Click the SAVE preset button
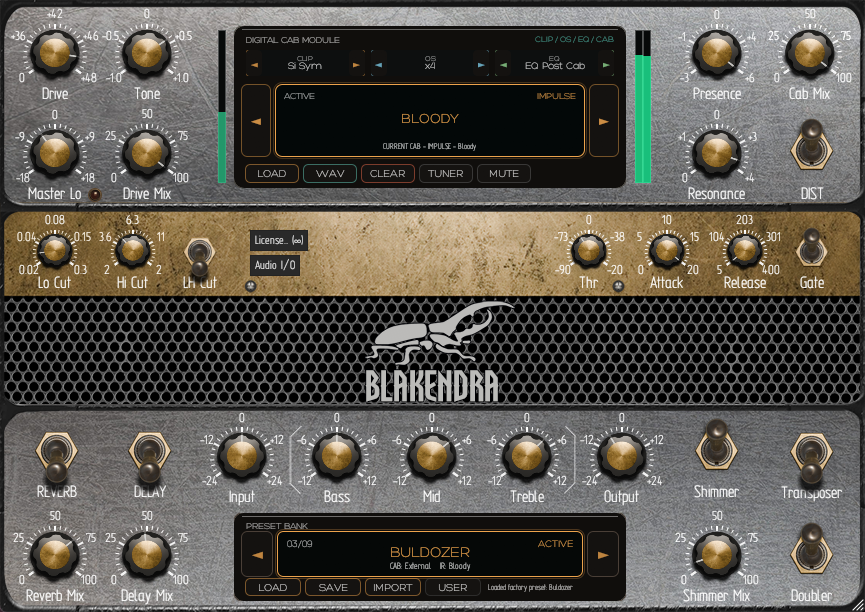865x612 pixels. (333, 588)
